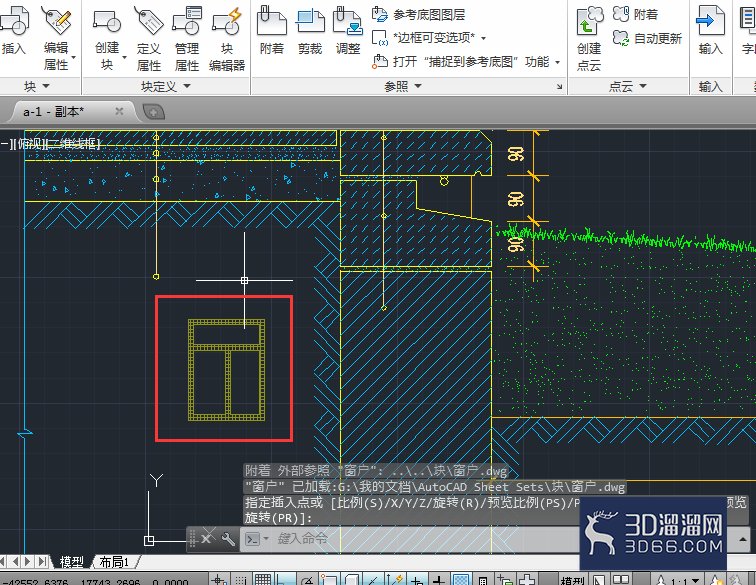Viewport: 756px width, 585px height.
Task: Open the *边框可变选项* frames dropdown
Action: pyautogui.click(x=484, y=38)
